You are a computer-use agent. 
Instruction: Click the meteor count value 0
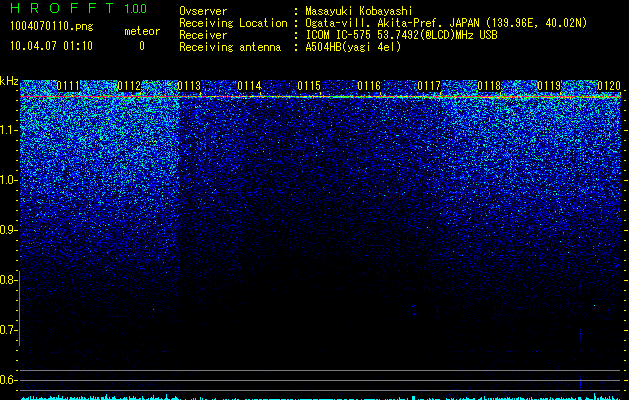pos(142,46)
